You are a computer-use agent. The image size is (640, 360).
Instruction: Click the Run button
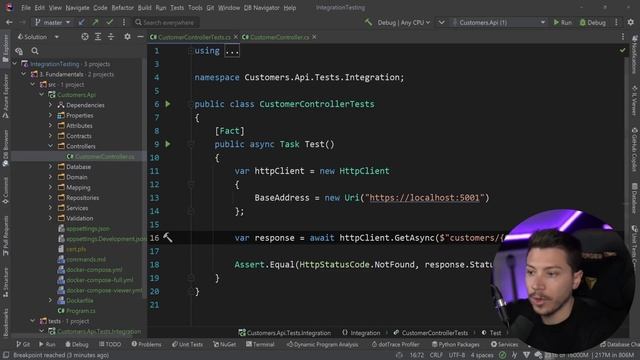(x=562, y=22)
